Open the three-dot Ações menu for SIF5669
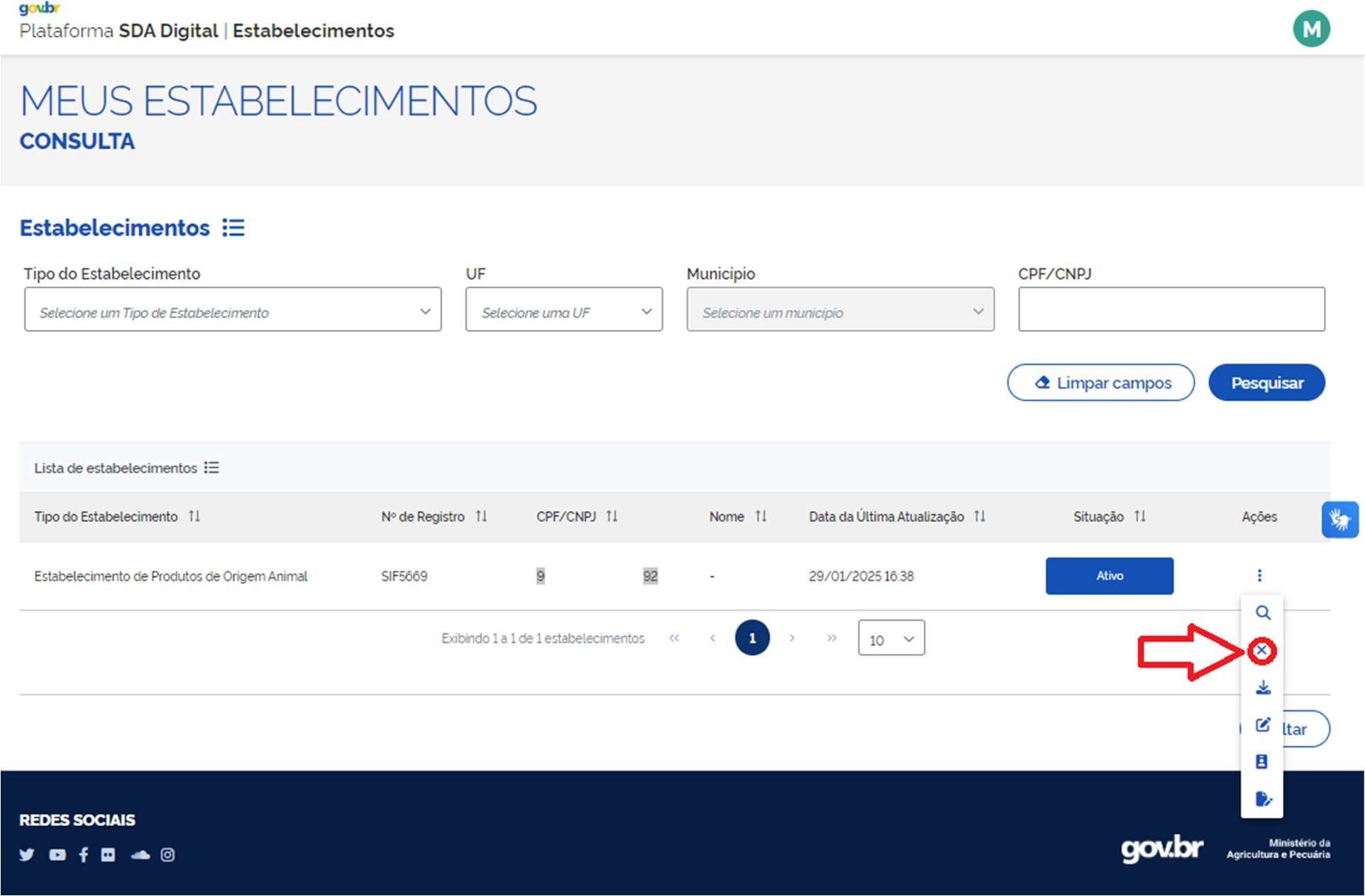 (1259, 575)
